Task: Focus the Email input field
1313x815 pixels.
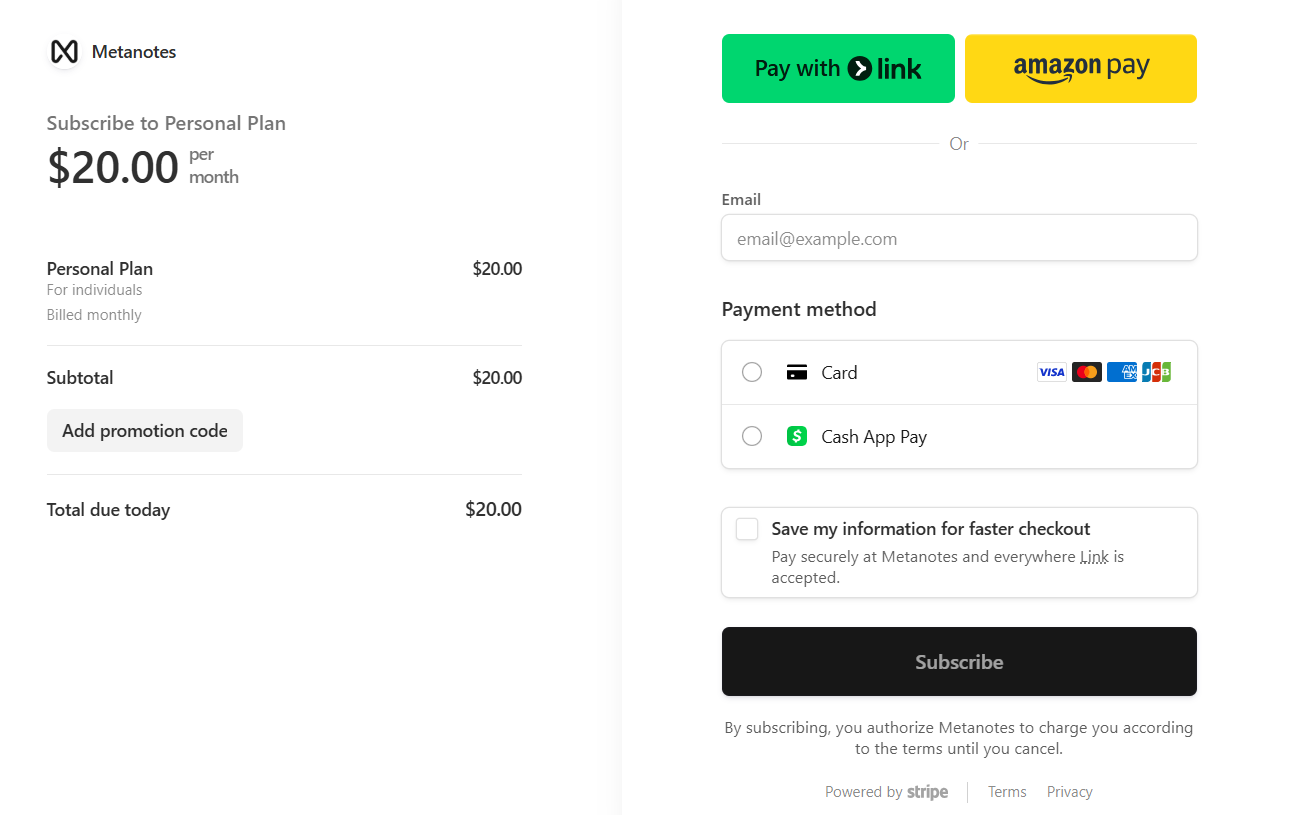Action: pyautogui.click(x=959, y=239)
